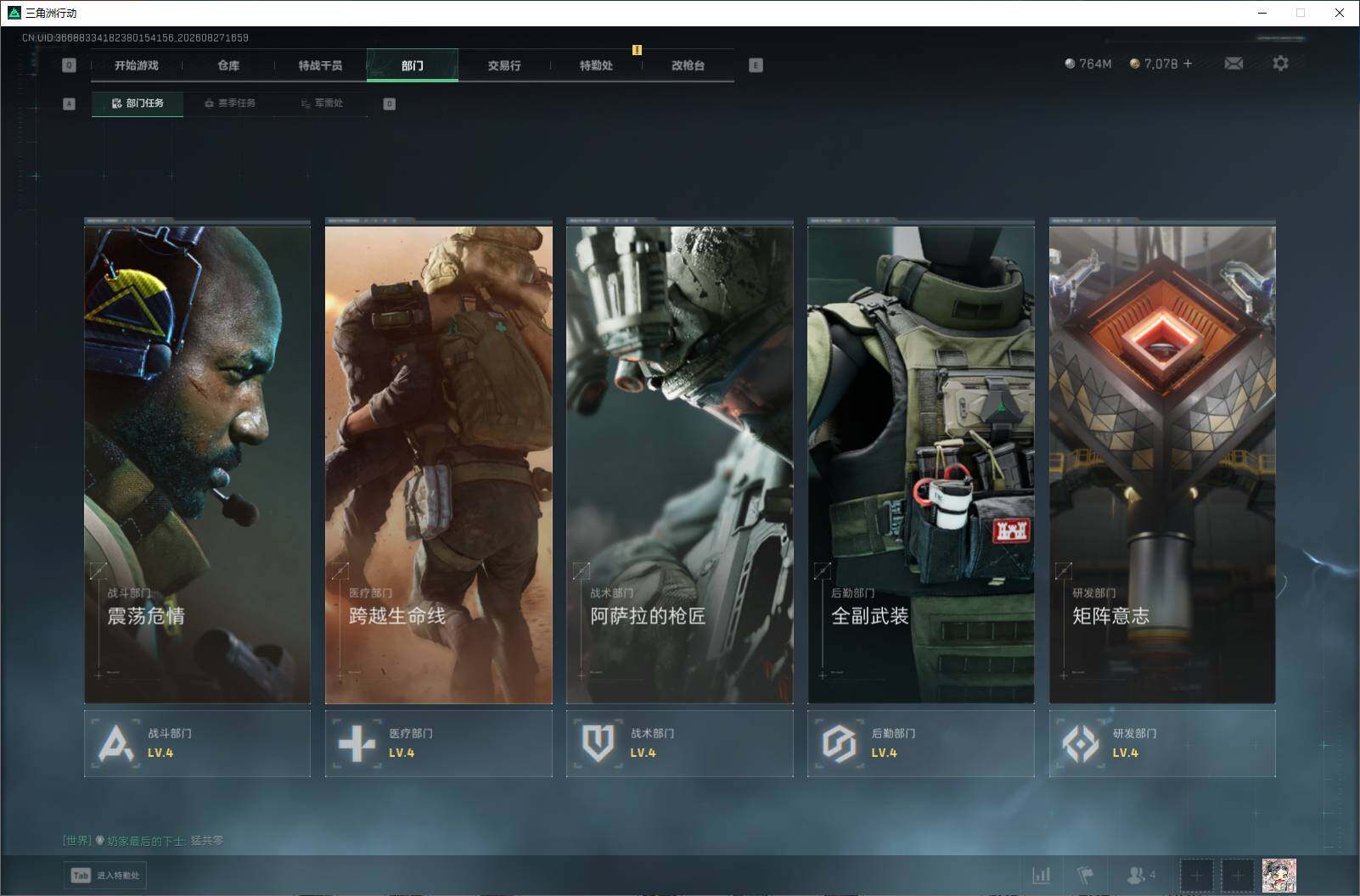This screenshot has width=1360, height=896.
Task: Click the Q key hint beside 开始游戏
Action: click(x=69, y=65)
